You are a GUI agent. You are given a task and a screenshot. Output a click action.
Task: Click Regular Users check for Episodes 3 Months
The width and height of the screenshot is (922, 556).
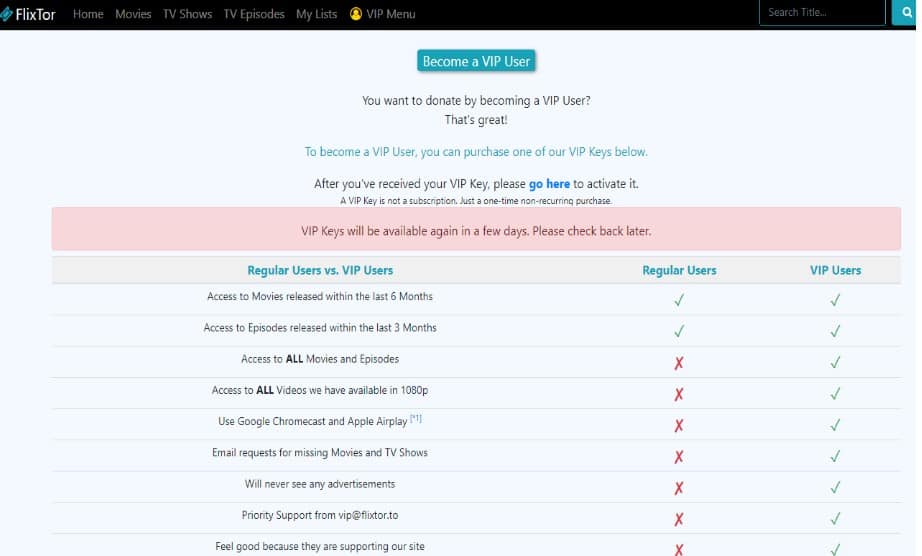pyautogui.click(x=679, y=331)
